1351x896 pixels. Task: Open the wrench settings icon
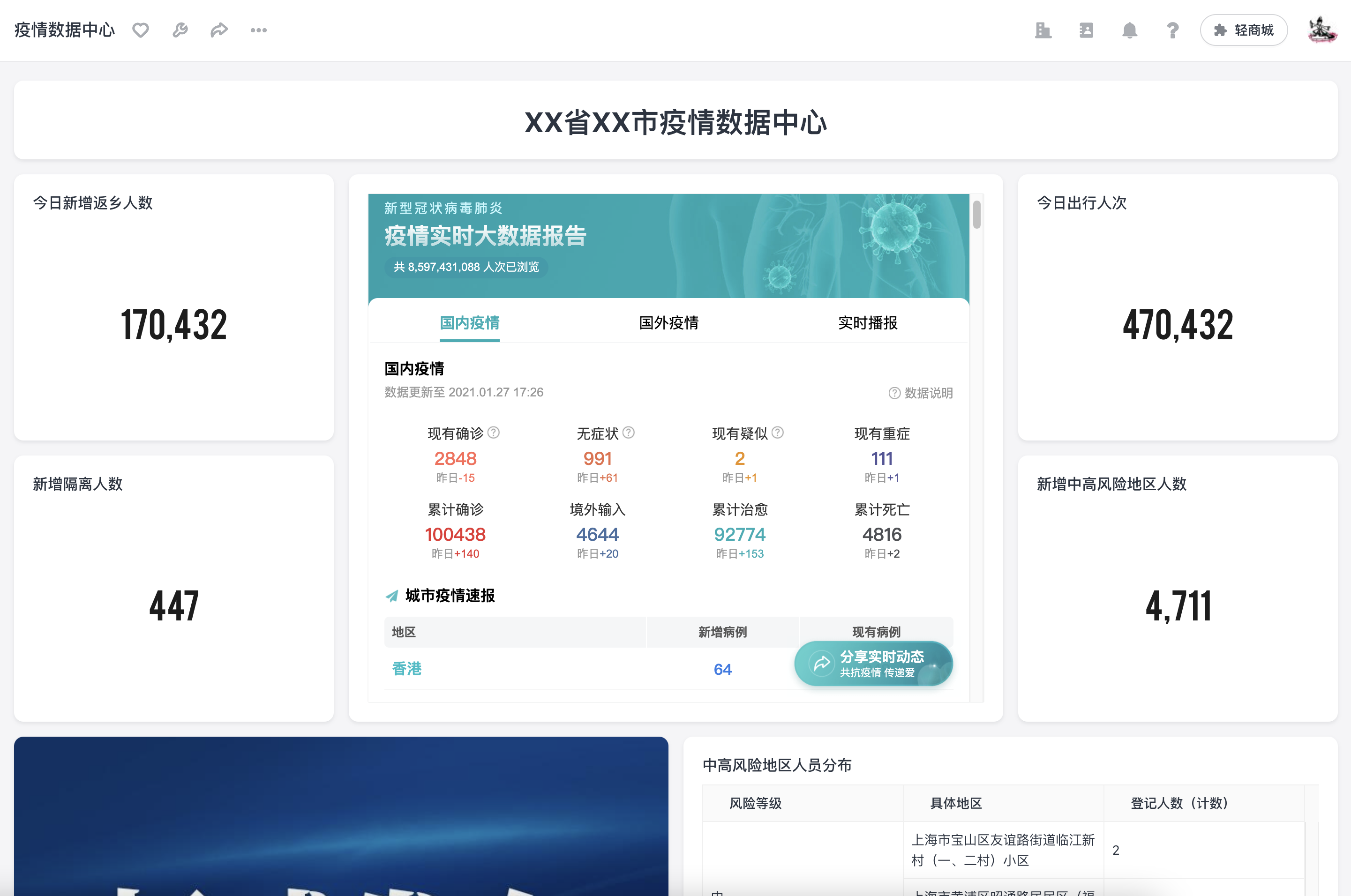pos(180,30)
